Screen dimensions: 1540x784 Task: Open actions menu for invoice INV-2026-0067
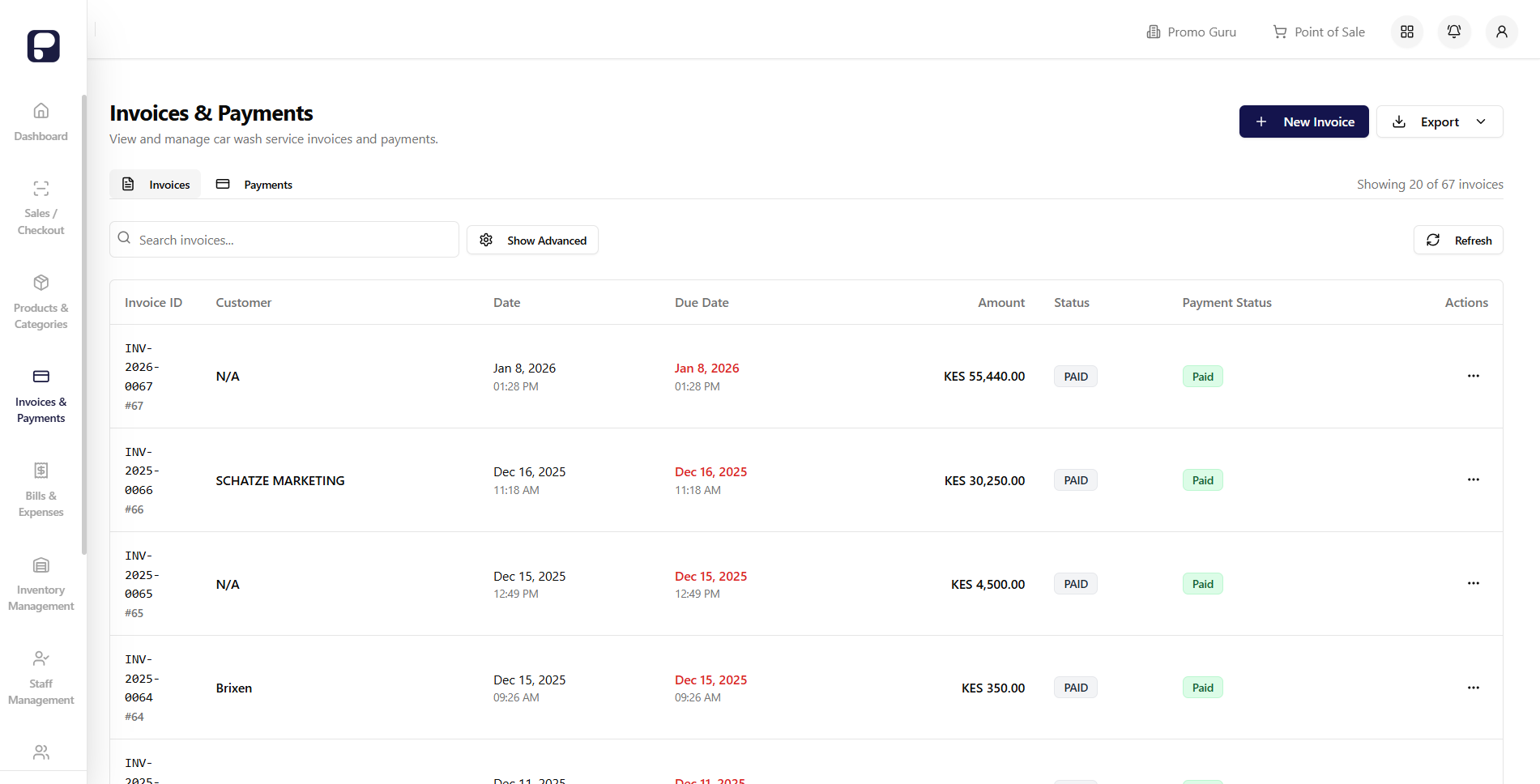point(1473,376)
